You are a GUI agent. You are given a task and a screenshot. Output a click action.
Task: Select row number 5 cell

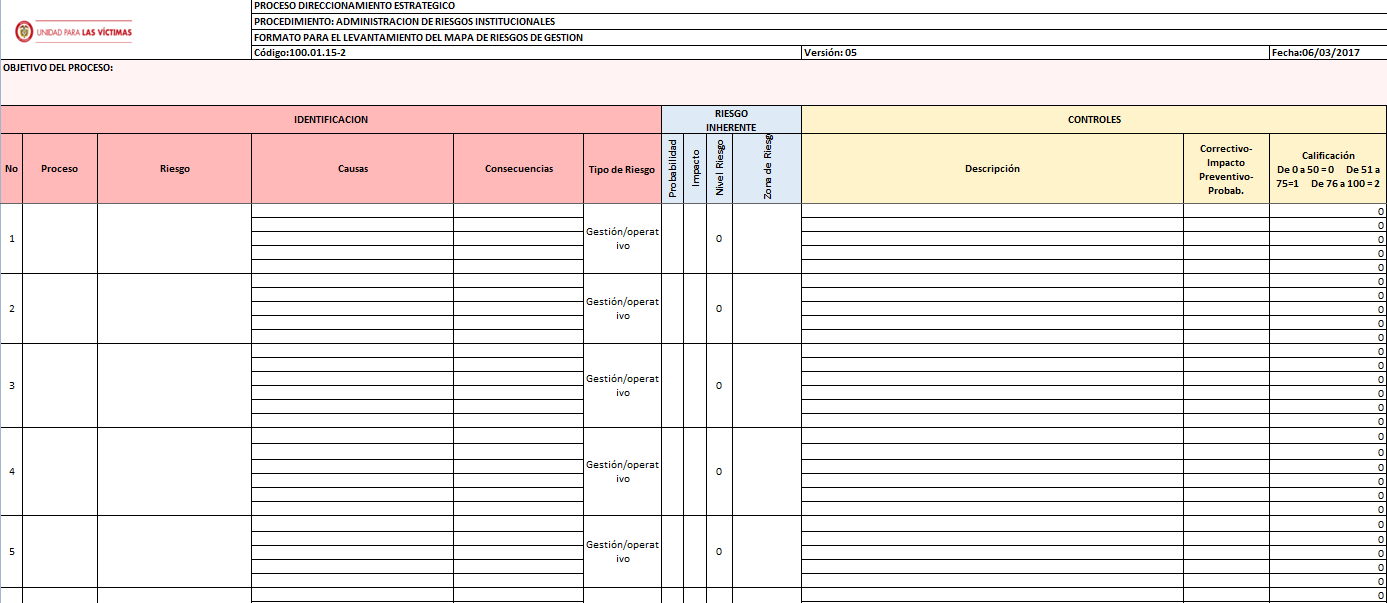pos(11,552)
